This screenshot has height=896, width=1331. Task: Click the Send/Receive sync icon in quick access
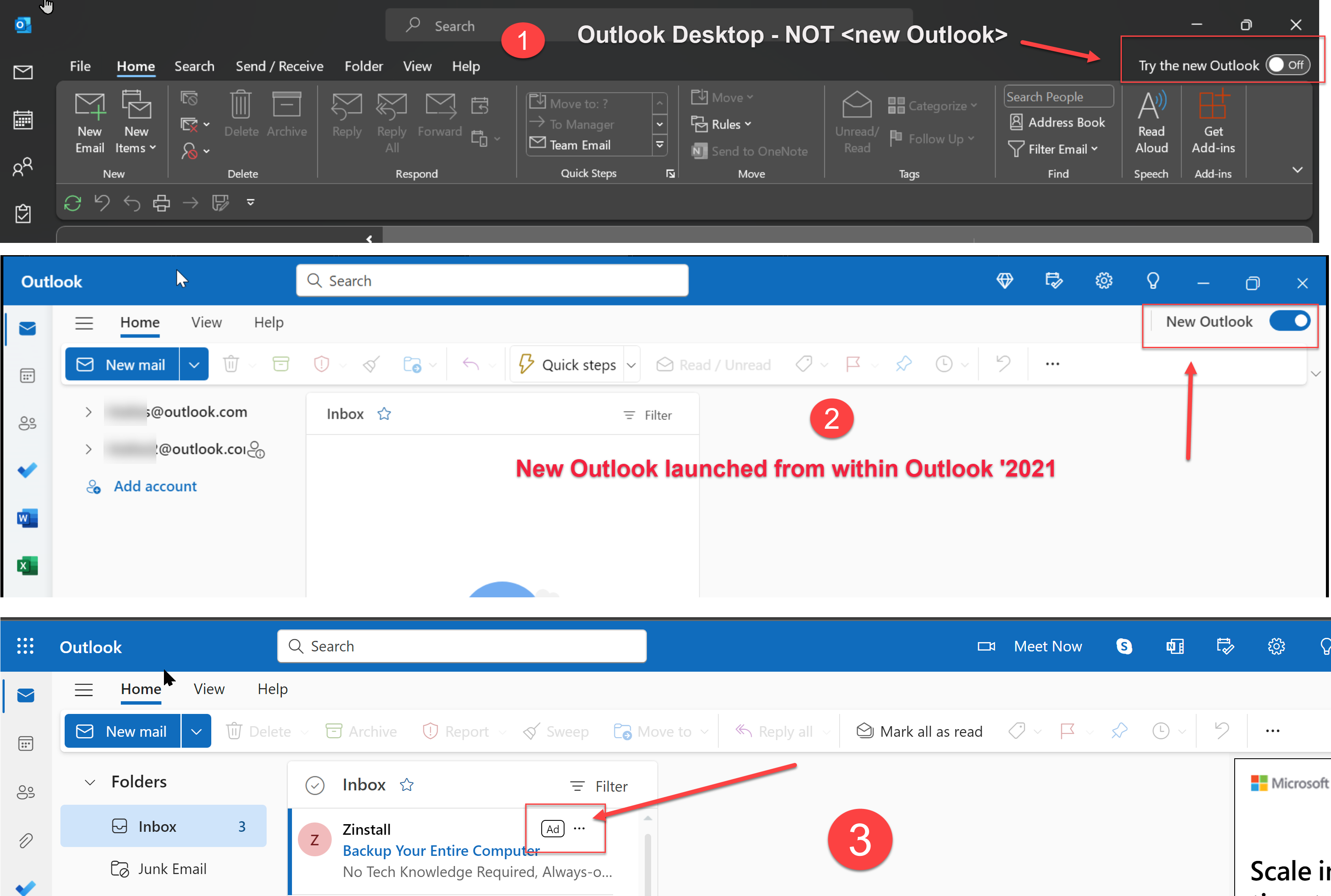click(73, 203)
